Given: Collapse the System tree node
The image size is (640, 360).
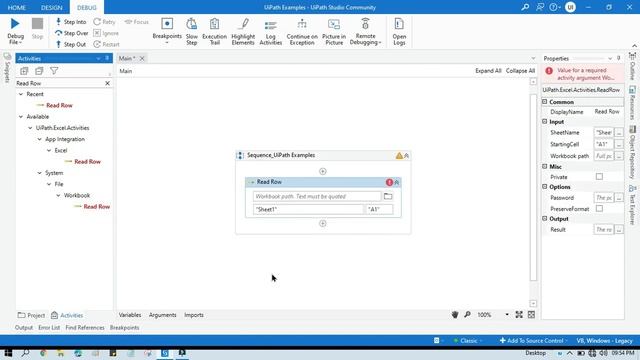Looking at the screenshot, I should (x=40, y=173).
